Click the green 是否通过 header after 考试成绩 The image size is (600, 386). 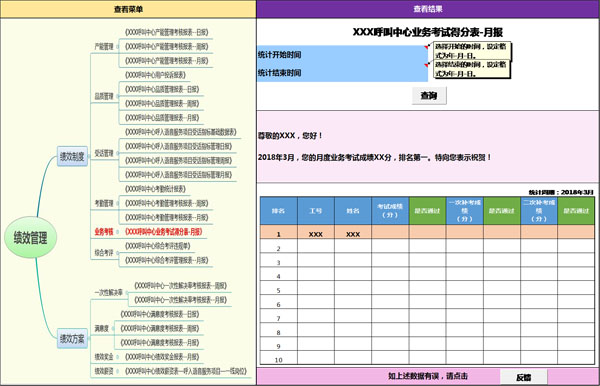click(x=427, y=211)
